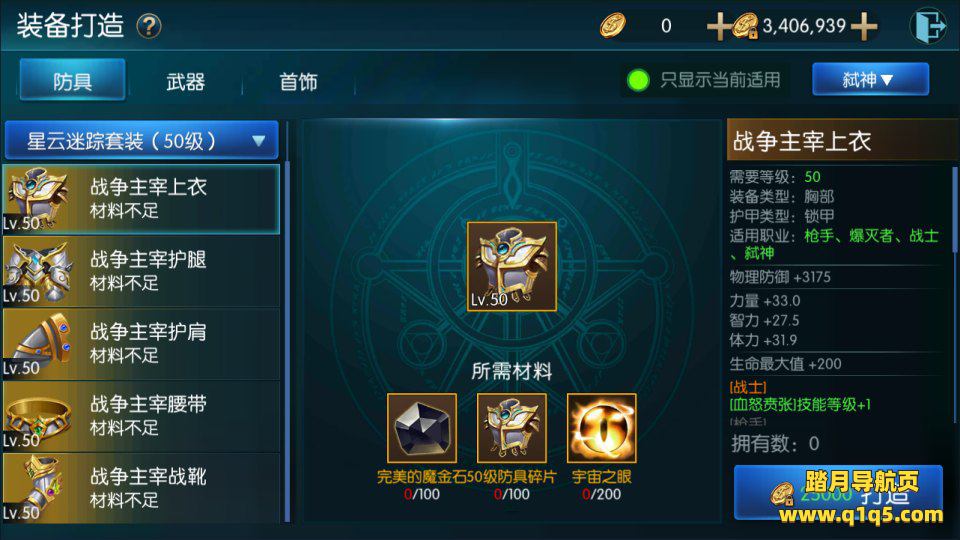Choose 战争主宰腰带 list entry
Viewport: 960px width, 540px height.
pos(141,416)
